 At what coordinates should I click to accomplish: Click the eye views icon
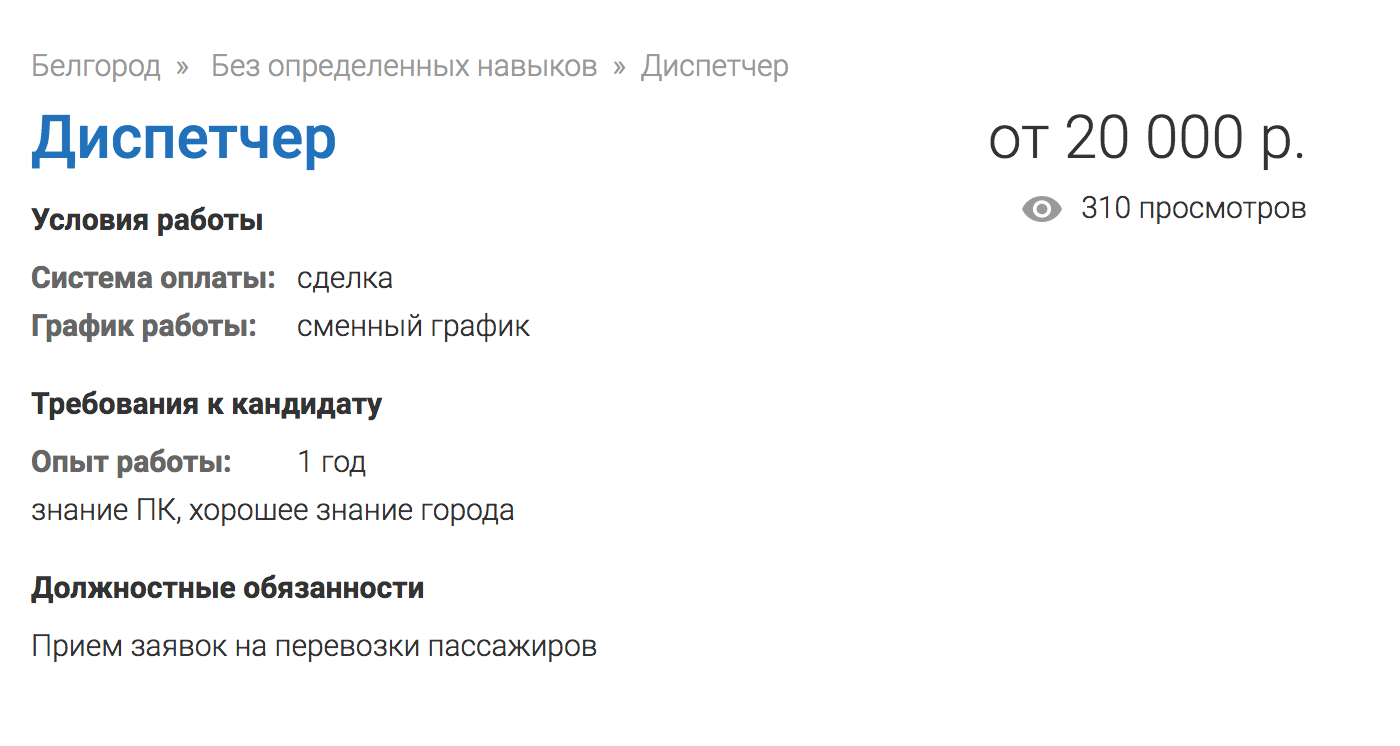coord(1041,209)
